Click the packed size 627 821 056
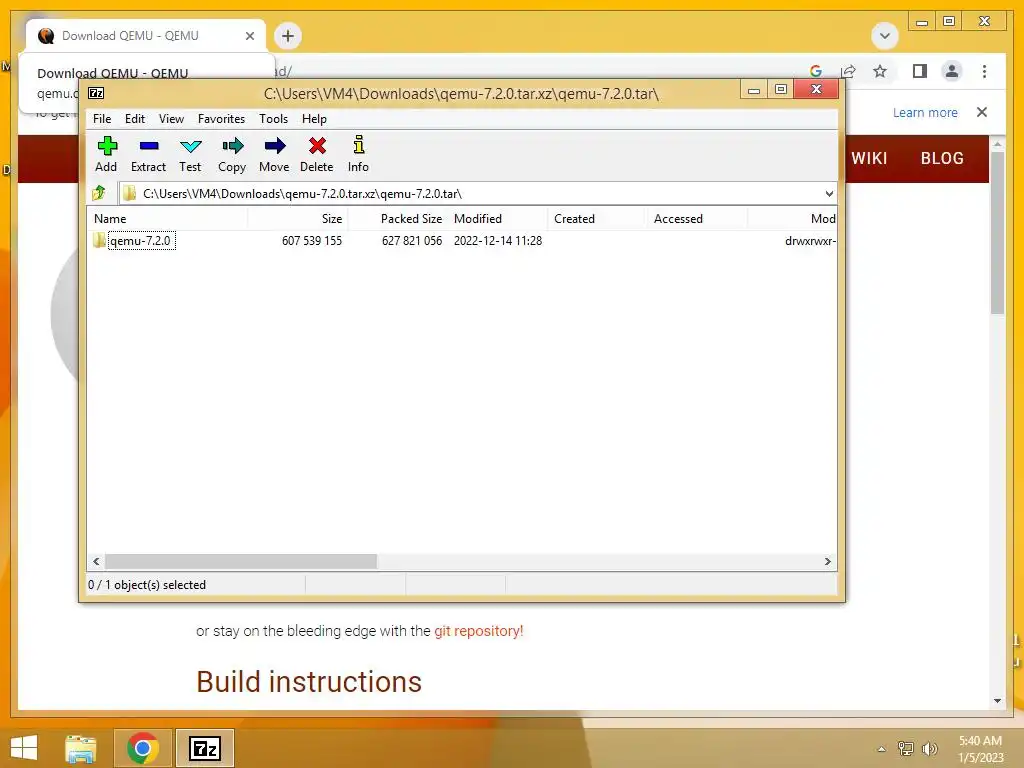1024x768 pixels. point(411,240)
